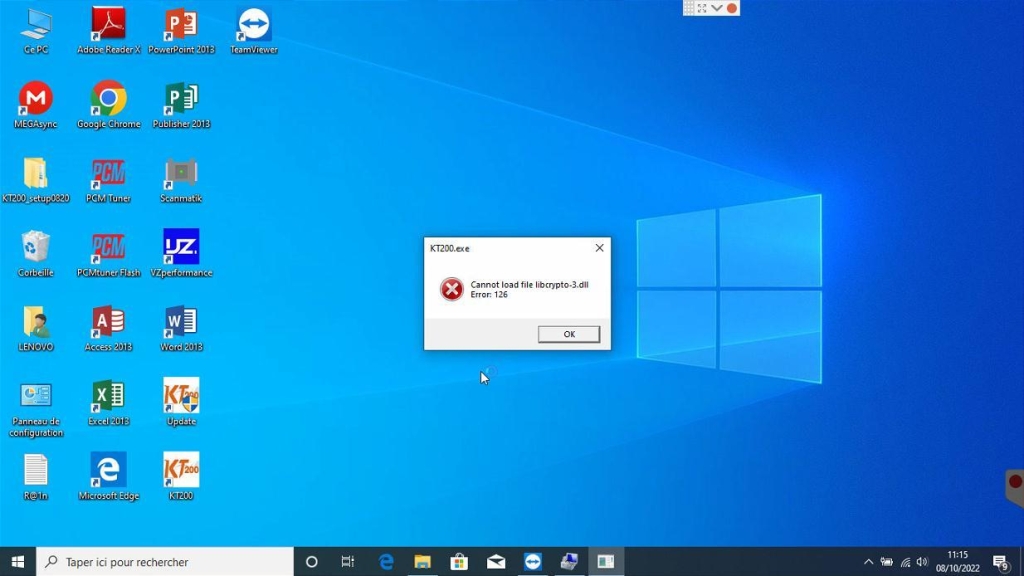Launch Adobe Reader X shortcut

click(x=108, y=31)
